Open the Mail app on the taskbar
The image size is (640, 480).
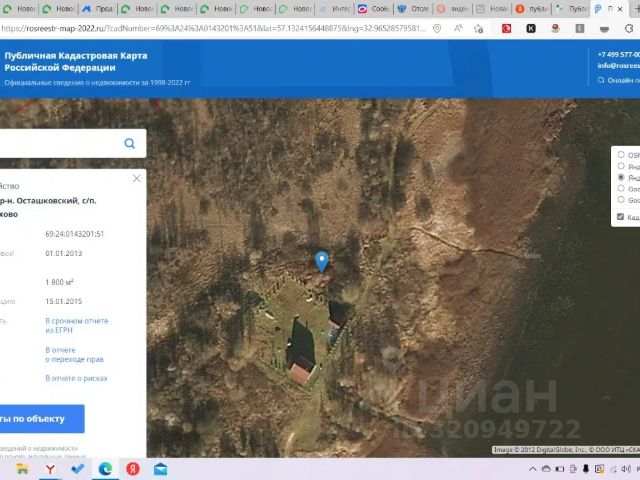(160, 469)
